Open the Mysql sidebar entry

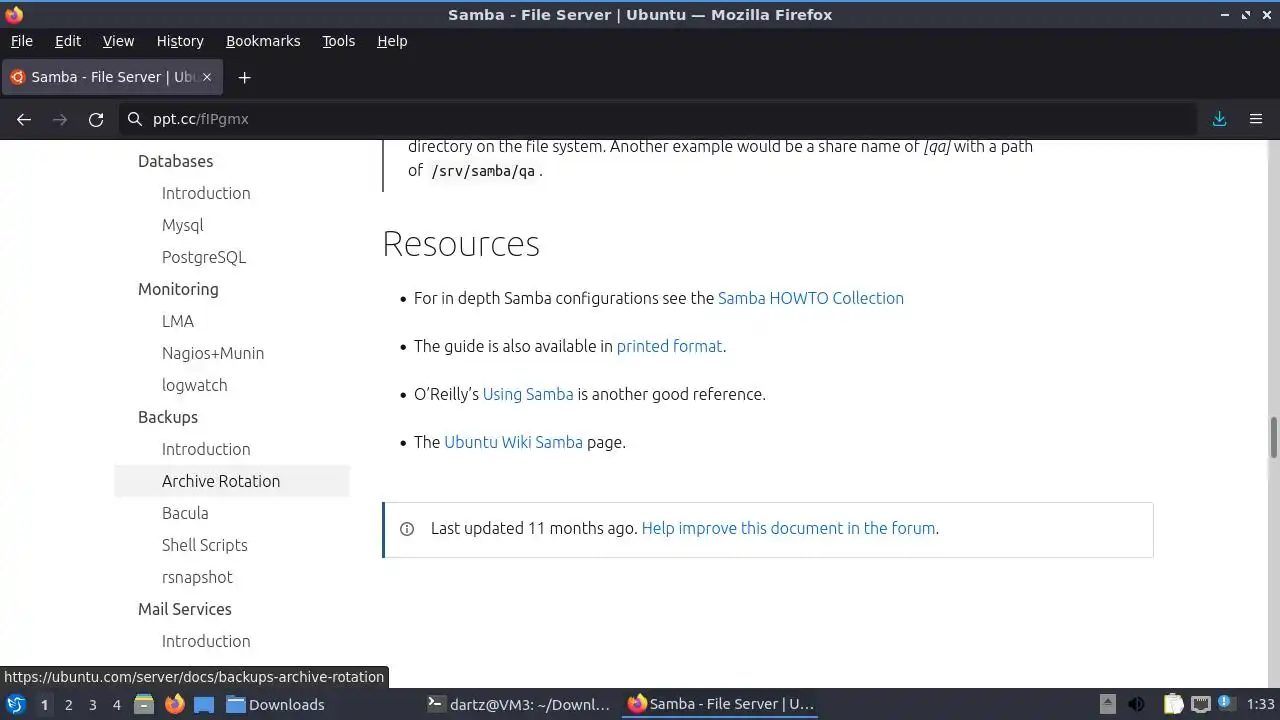pyautogui.click(x=182, y=225)
